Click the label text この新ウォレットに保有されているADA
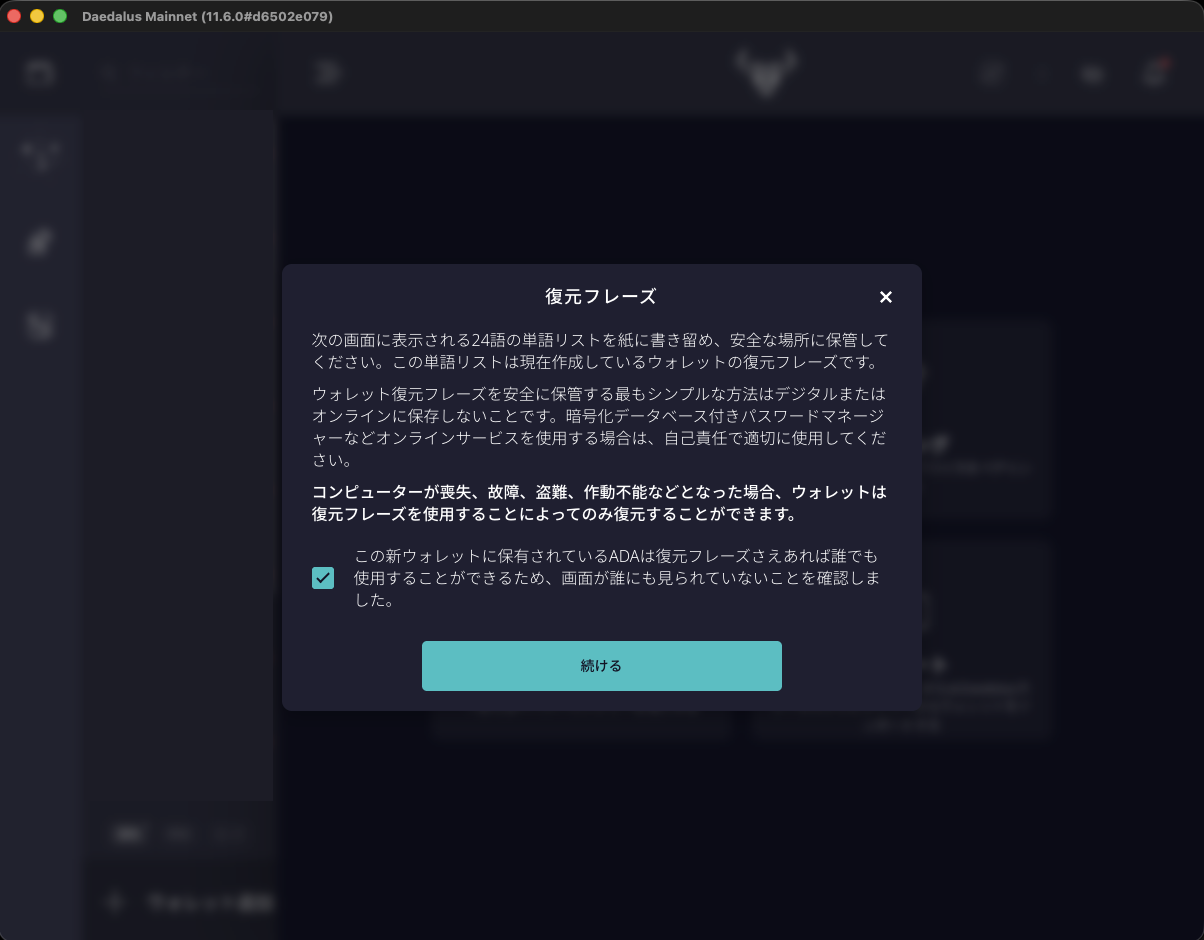This screenshot has height=940, width=1204. 617,578
